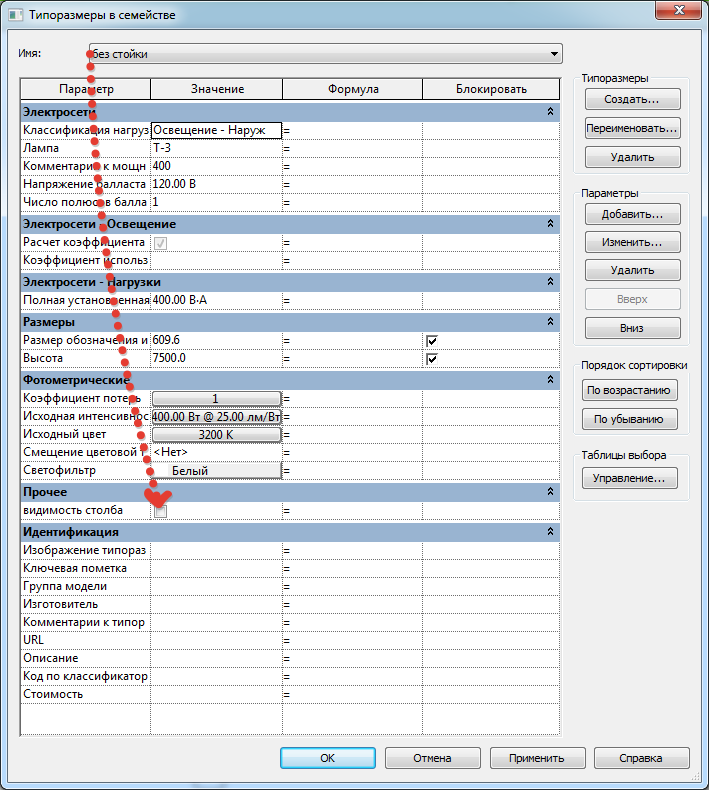Collapse the Электросети - Освещение group

point(550,224)
